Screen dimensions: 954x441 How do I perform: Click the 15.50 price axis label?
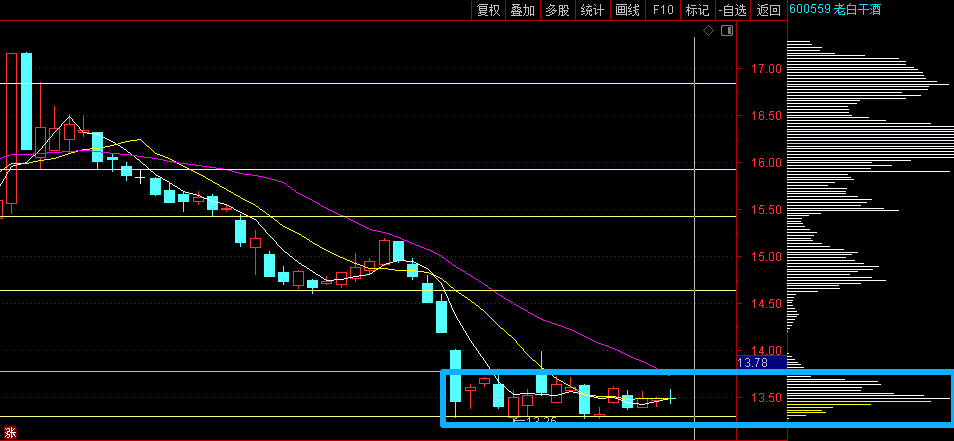point(765,210)
